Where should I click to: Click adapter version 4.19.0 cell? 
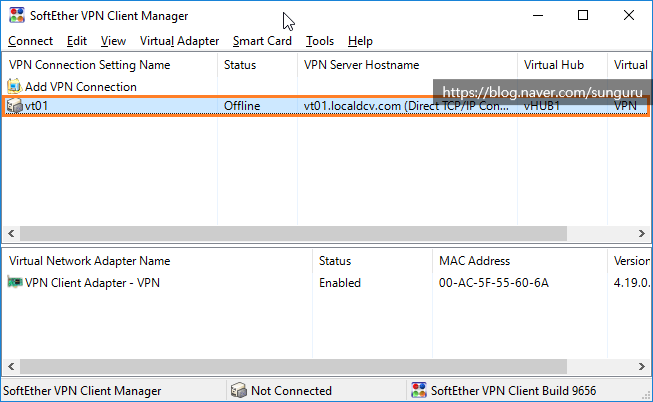click(632, 283)
